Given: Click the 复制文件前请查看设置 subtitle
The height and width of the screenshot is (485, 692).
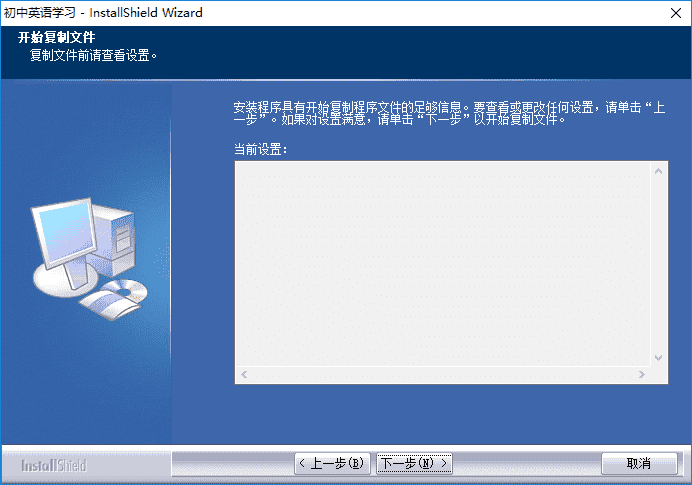Looking at the screenshot, I should [94, 55].
